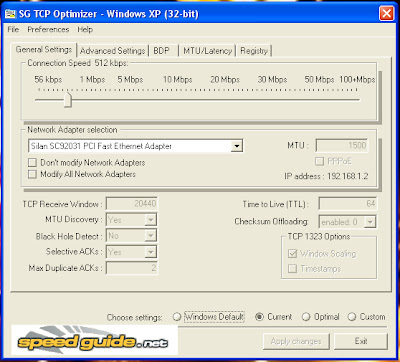Click the TCP 1323 Options group label
This screenshot has height=362, width=400.
[x=319, y=237]
